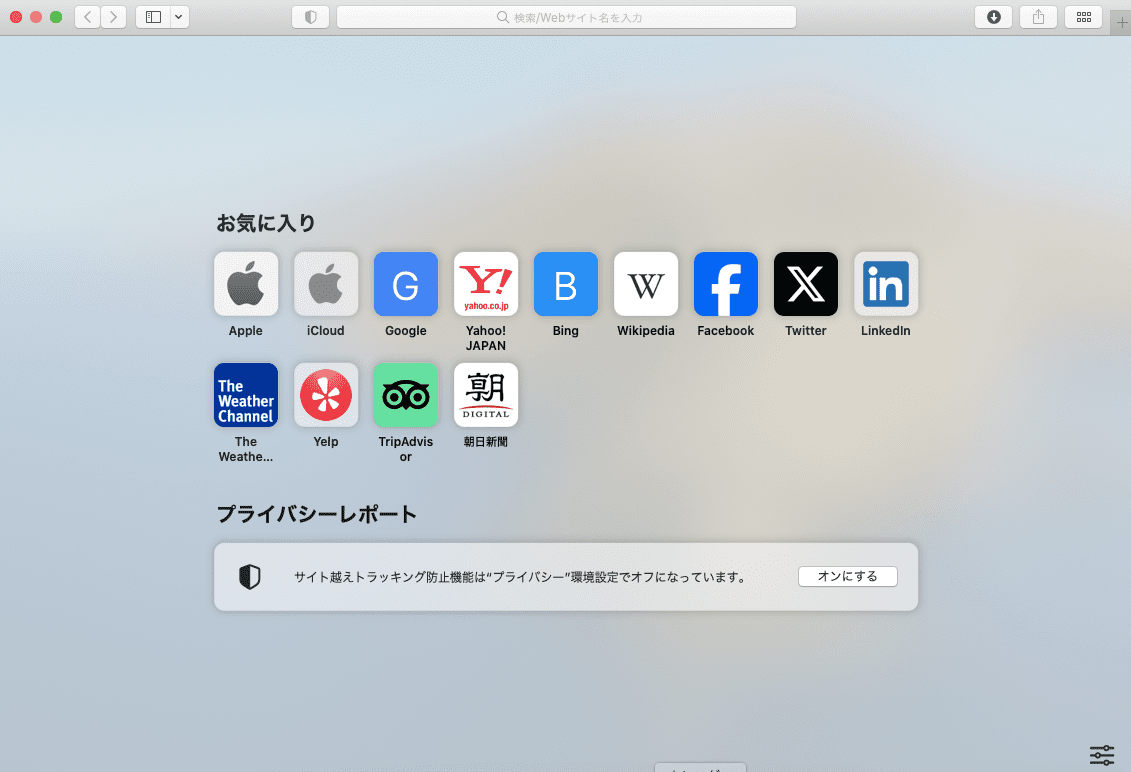Image resolution: width=1131 pixels, height=772 pixels.
Task: Open the Yahoo! JAPAN favorite
Action: click(485, 284)
